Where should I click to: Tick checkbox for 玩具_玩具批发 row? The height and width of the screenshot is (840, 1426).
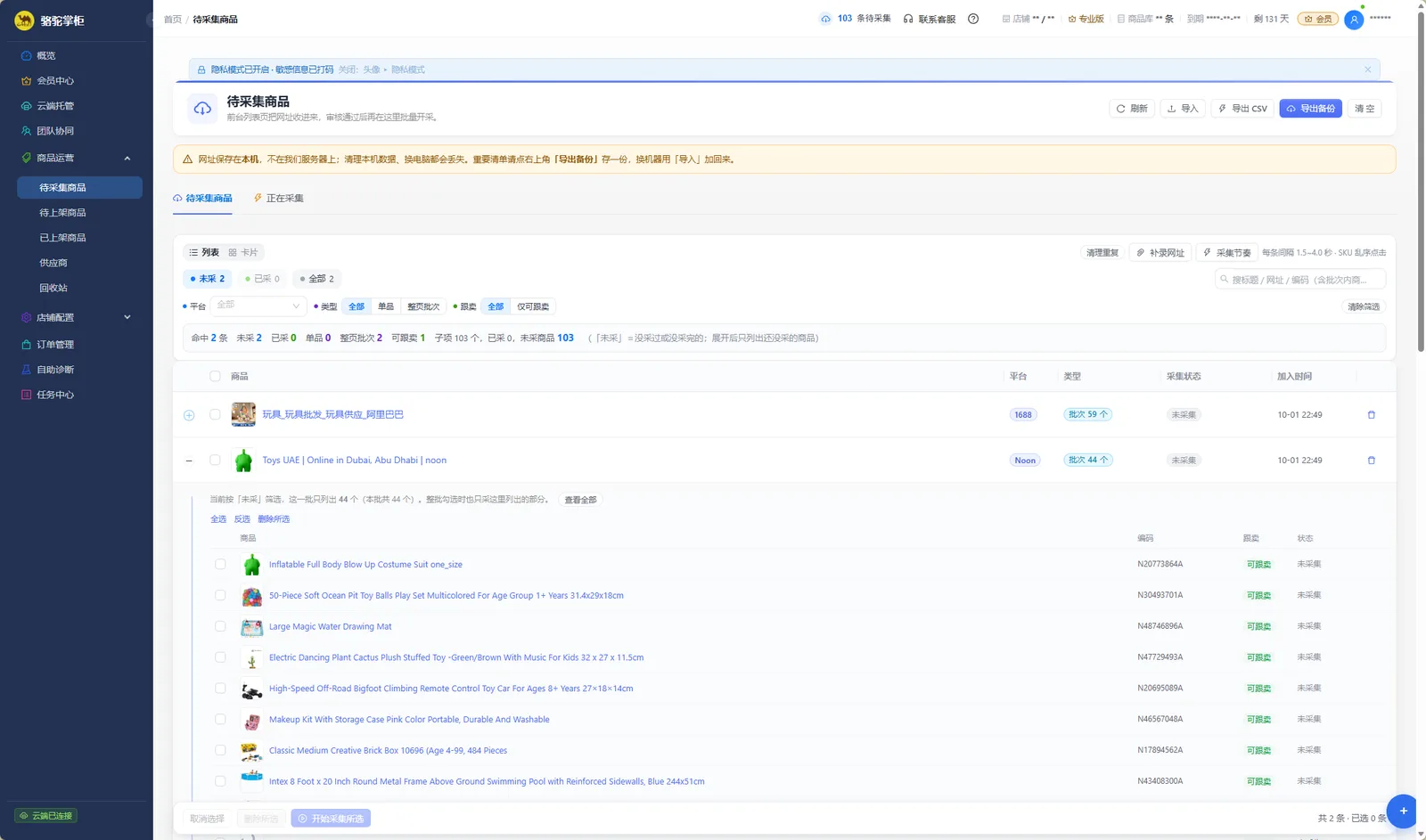point(215,414)
